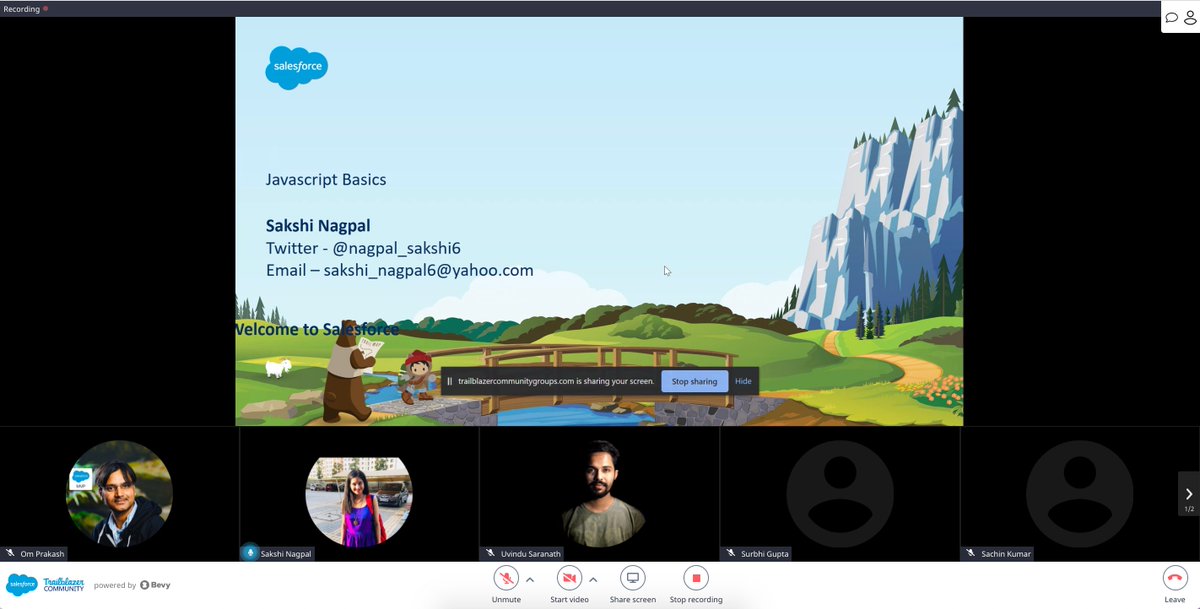
Task: Click Stop sharing in the sharing bar
Action: pos(694,381)
